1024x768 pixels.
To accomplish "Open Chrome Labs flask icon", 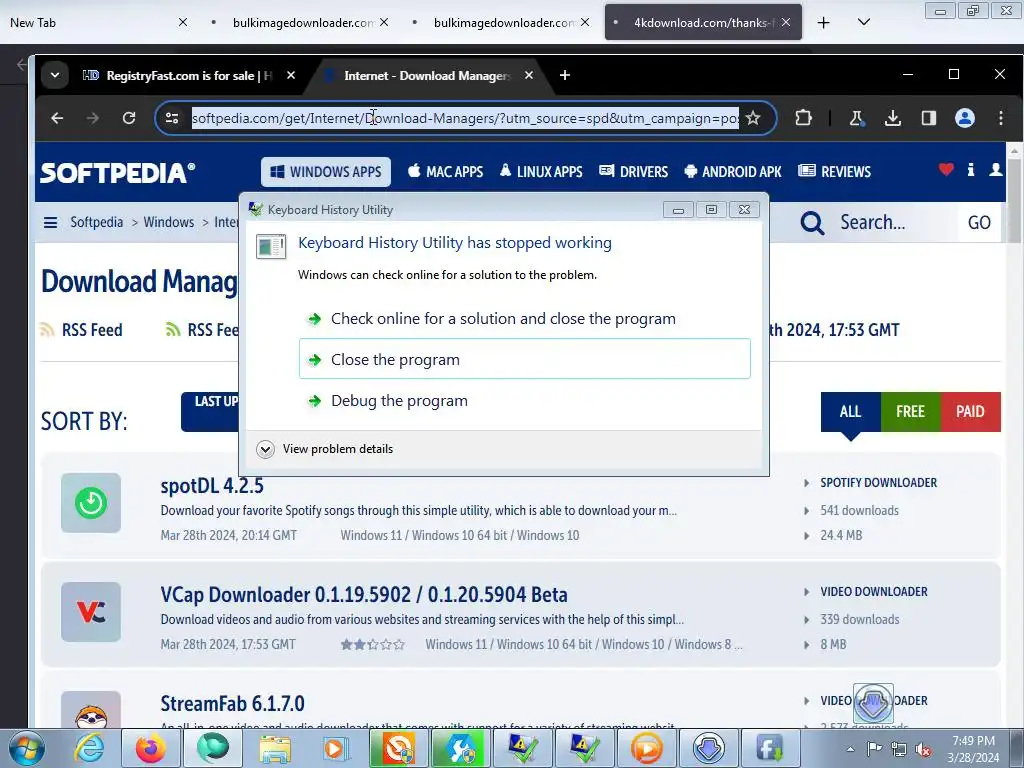I will click(x=856, y=118).
